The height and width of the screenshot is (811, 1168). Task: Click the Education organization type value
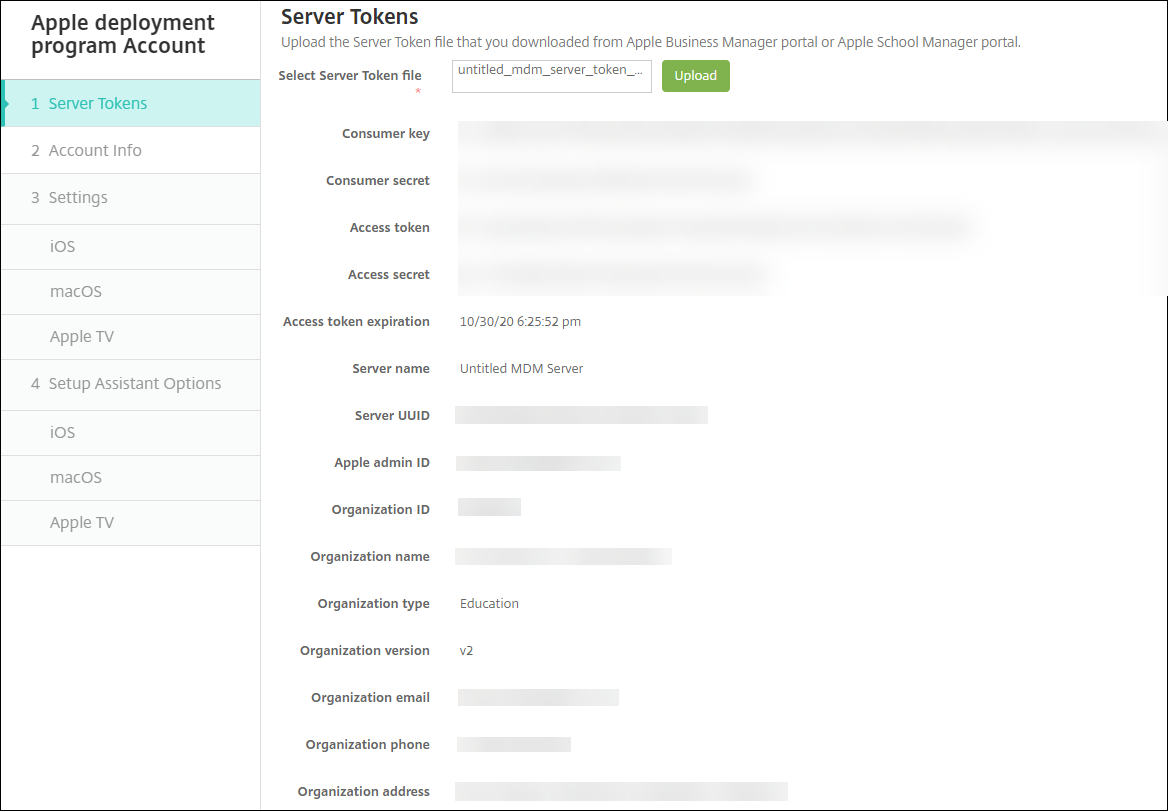point(489,604)
